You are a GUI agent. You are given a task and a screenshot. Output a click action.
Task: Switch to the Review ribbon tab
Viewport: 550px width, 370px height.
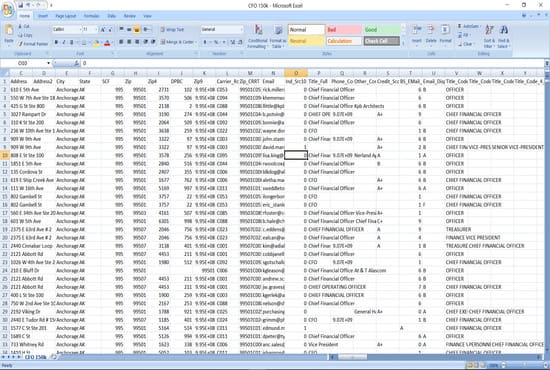129,16
